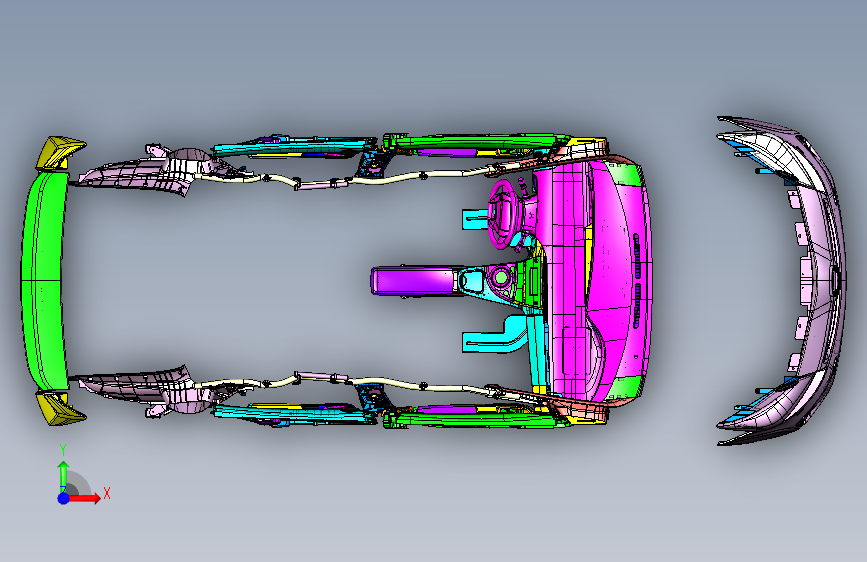Select the lower yellow tail lamp

pyautogui.click(x=60, y=409)
